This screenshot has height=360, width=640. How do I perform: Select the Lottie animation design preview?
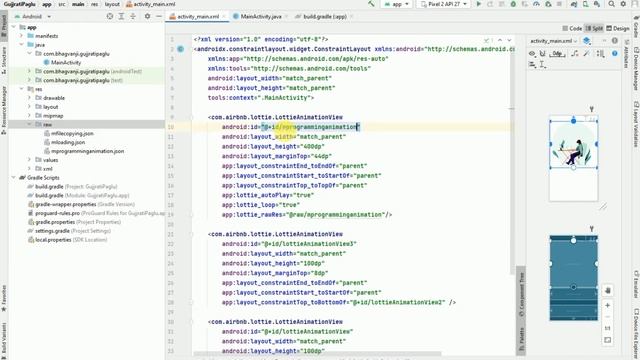point(573,144)
